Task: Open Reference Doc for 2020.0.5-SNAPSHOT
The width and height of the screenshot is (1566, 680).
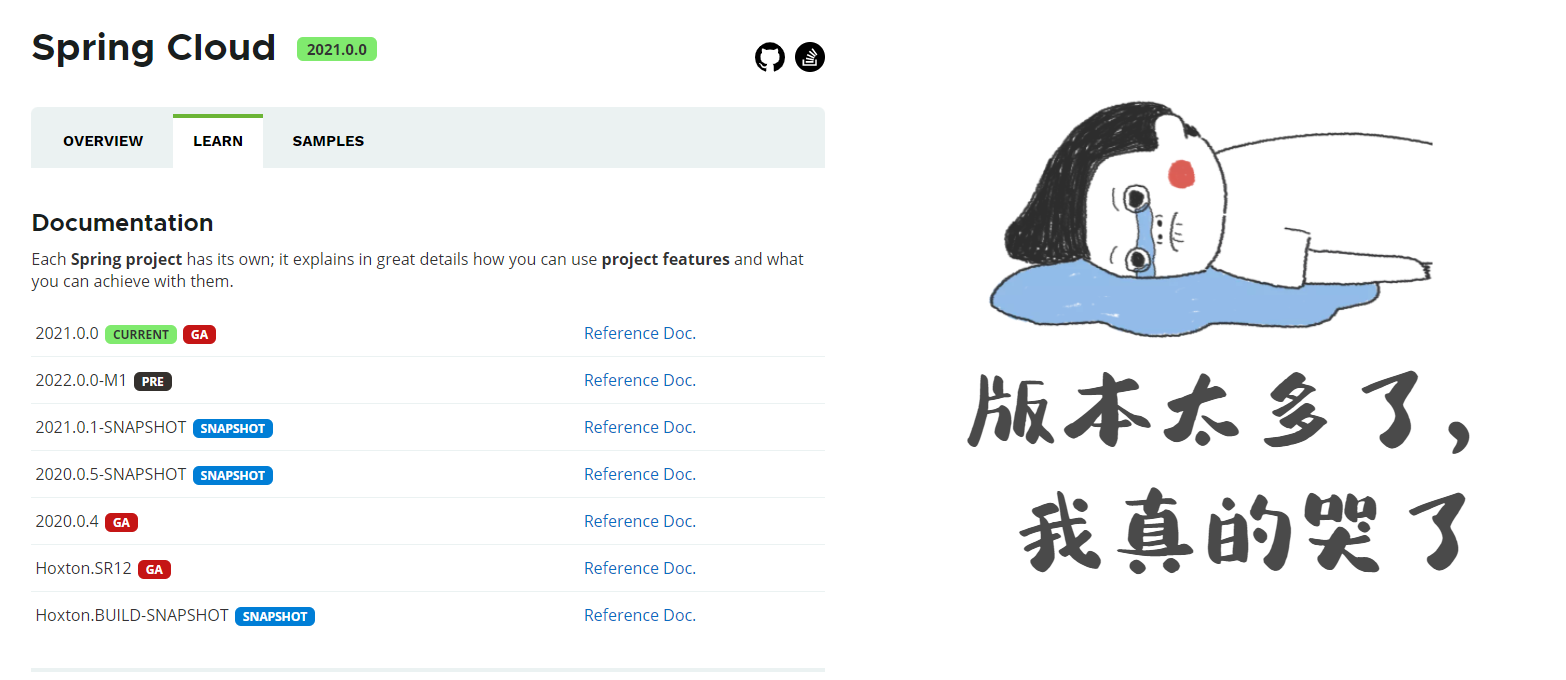Action: coord(639,473)
